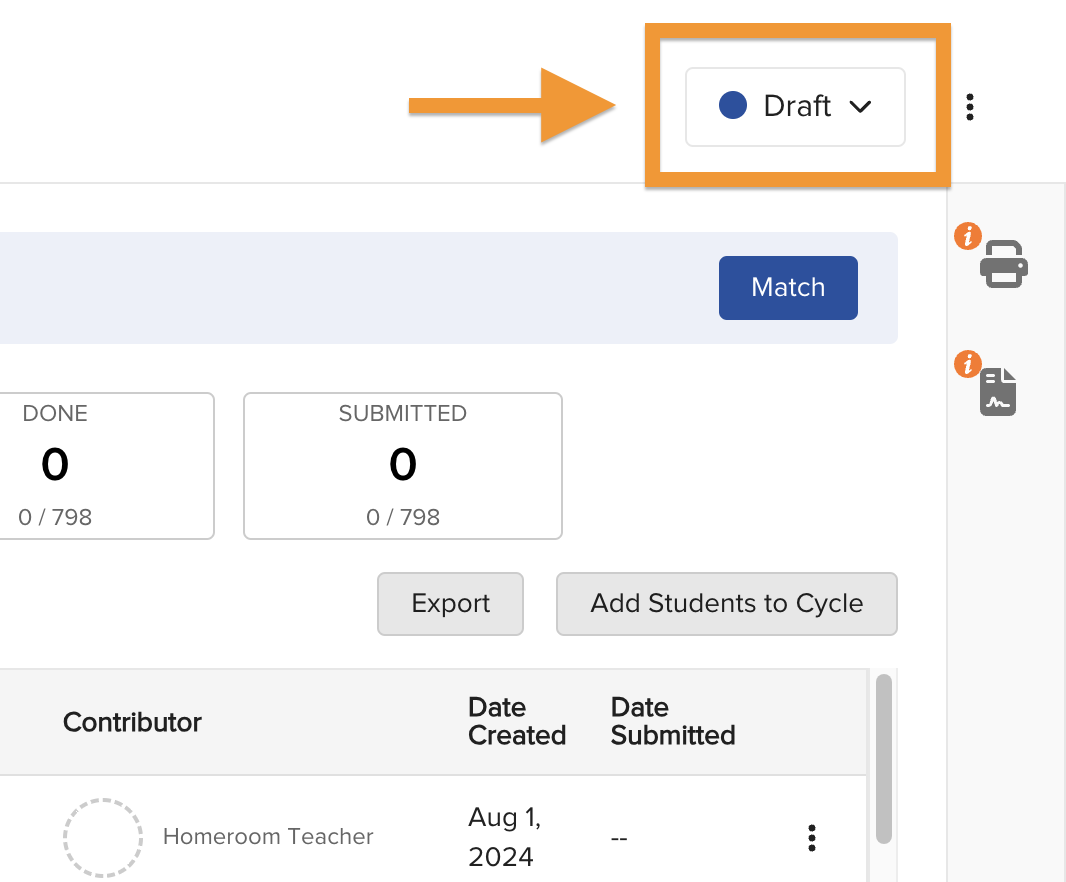Screen dimensions: 1066x882
Task: Open the signed document icon in the side panel
Action: point(998,392)
